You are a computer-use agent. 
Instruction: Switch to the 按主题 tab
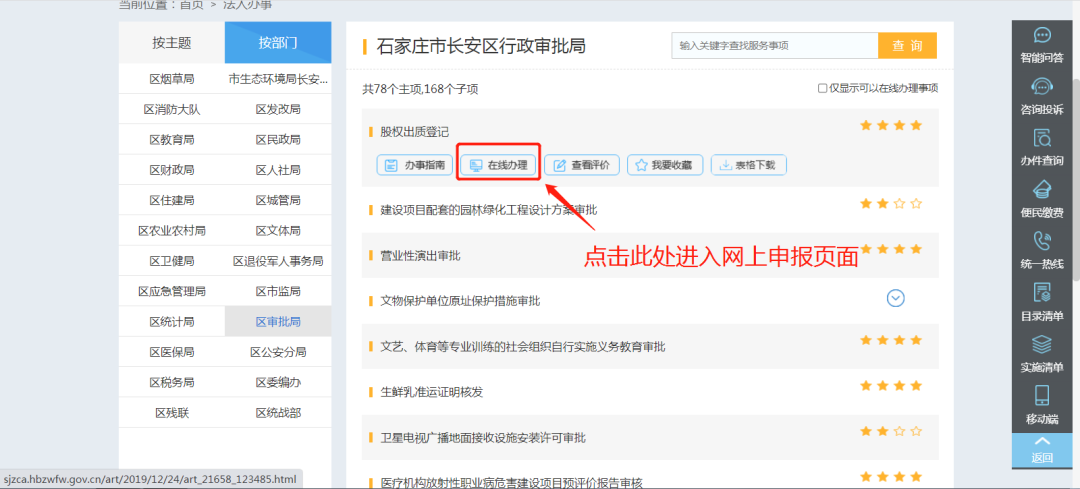click(172, 43)
